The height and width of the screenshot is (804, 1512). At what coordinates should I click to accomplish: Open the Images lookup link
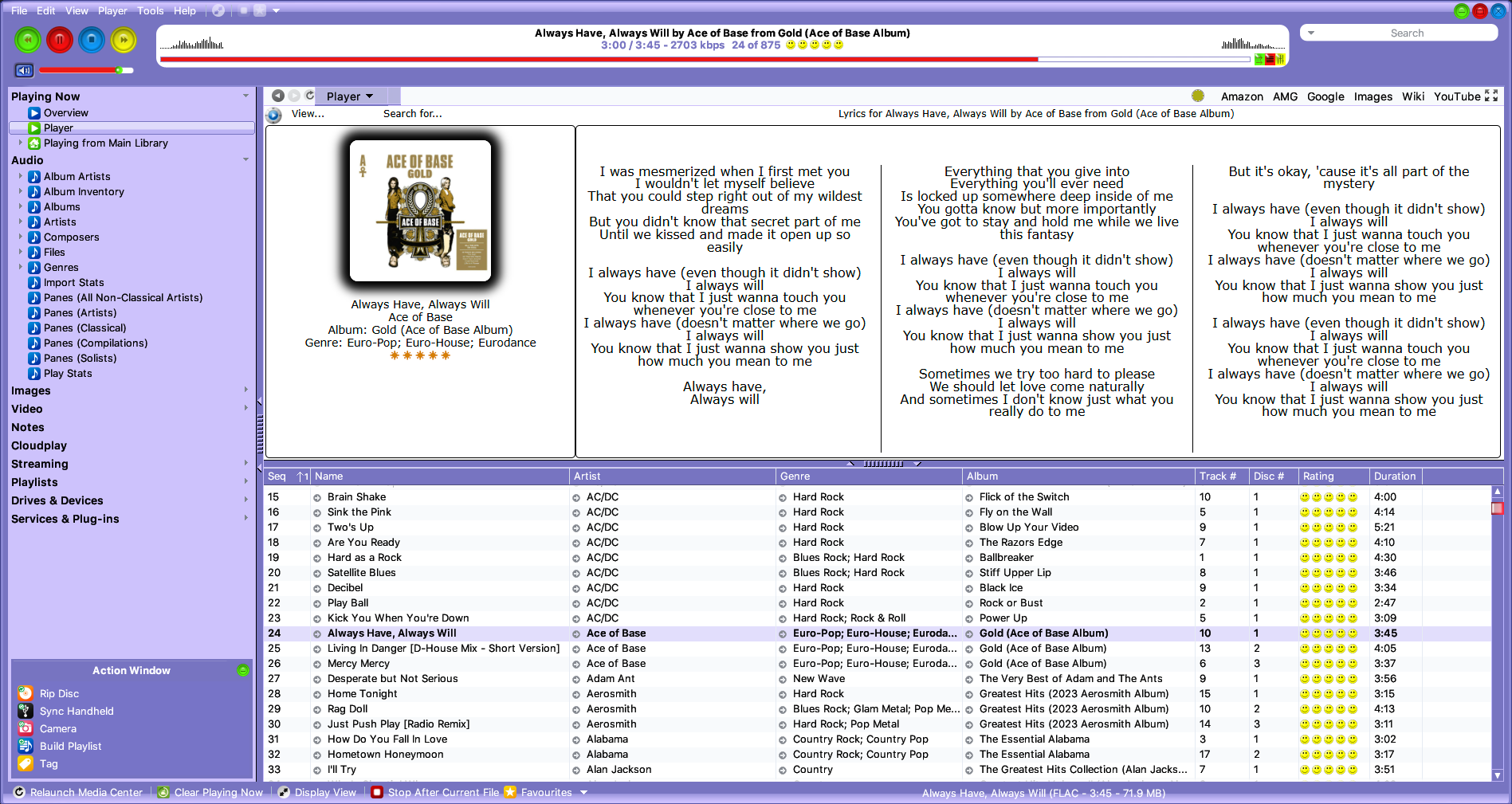point(1373,96)
